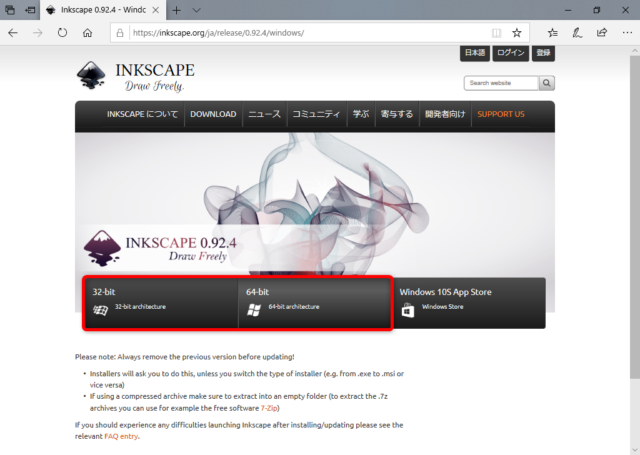
Task: Open the favorites hub
Action: point(553,33)
